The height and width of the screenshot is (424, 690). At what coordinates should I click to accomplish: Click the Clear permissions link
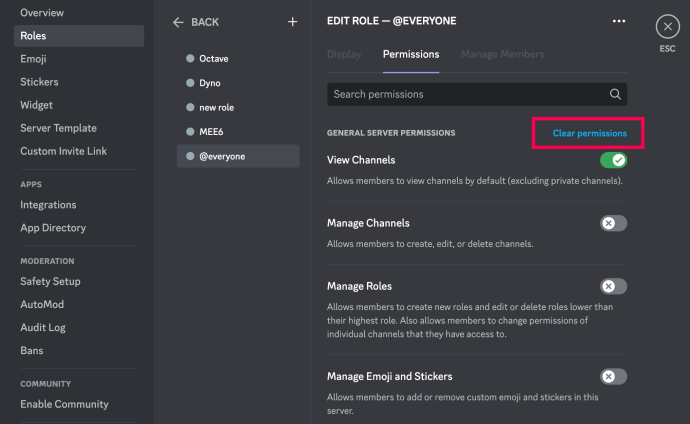[x=589, y=133]
